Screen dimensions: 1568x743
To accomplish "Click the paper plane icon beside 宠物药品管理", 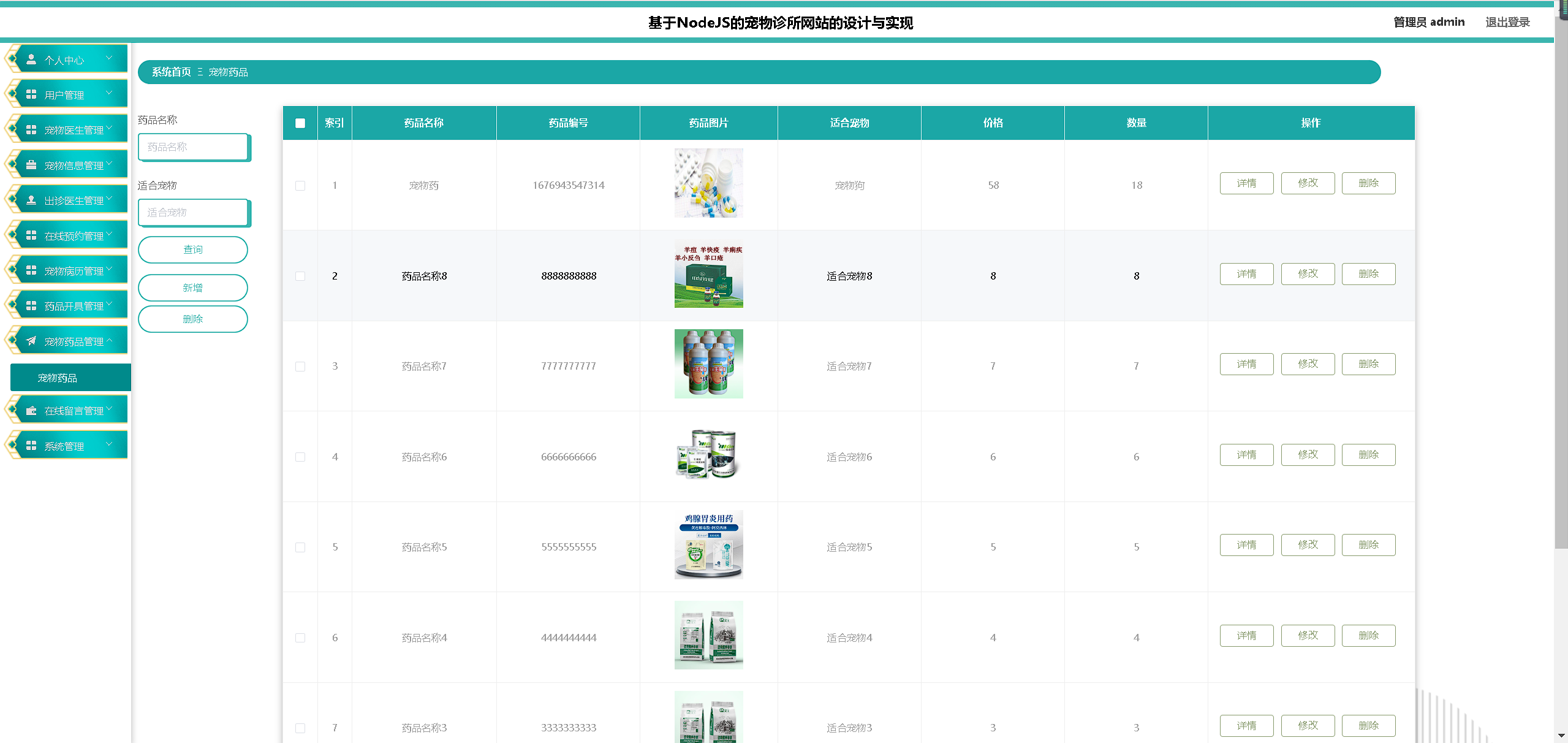I will [31, 341].
